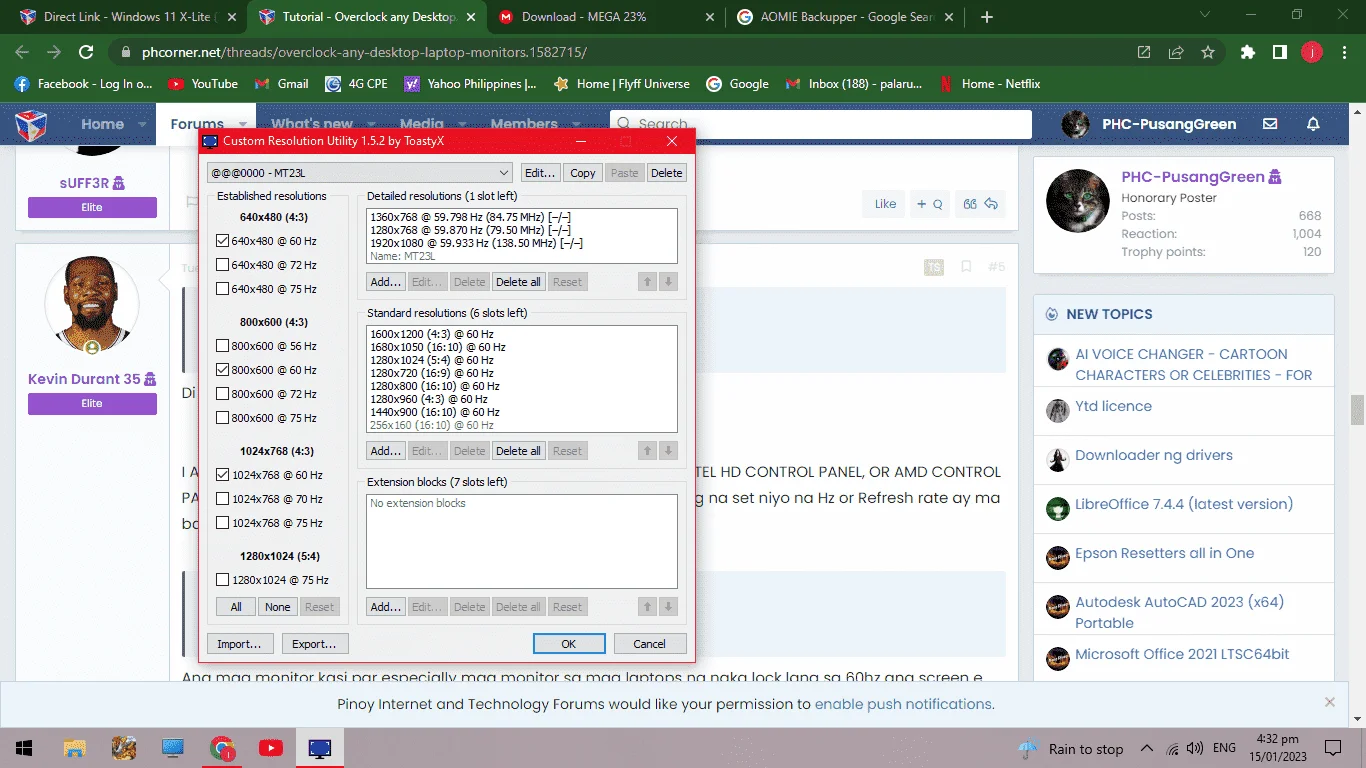Open the Home menu in forum navbar
Viewport: 1366px width, 768px height.
[102, 124]
